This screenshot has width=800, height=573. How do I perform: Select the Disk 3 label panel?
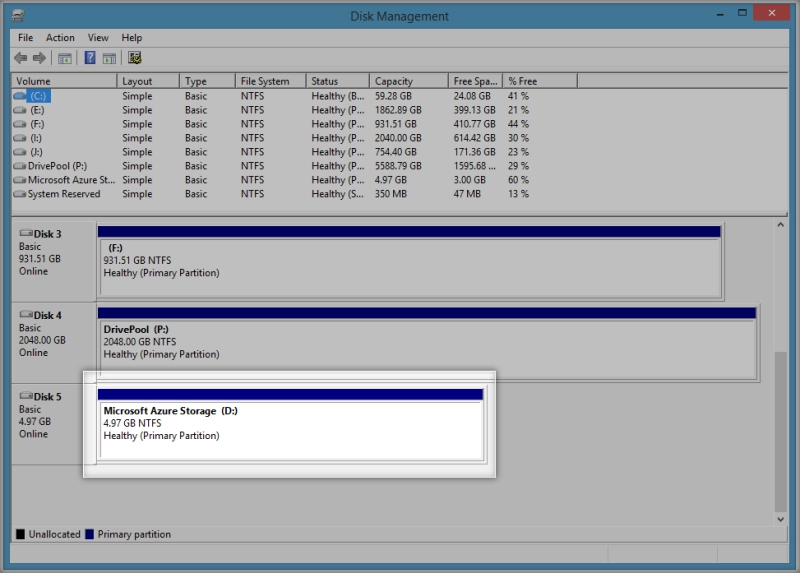tap(54, 260)
